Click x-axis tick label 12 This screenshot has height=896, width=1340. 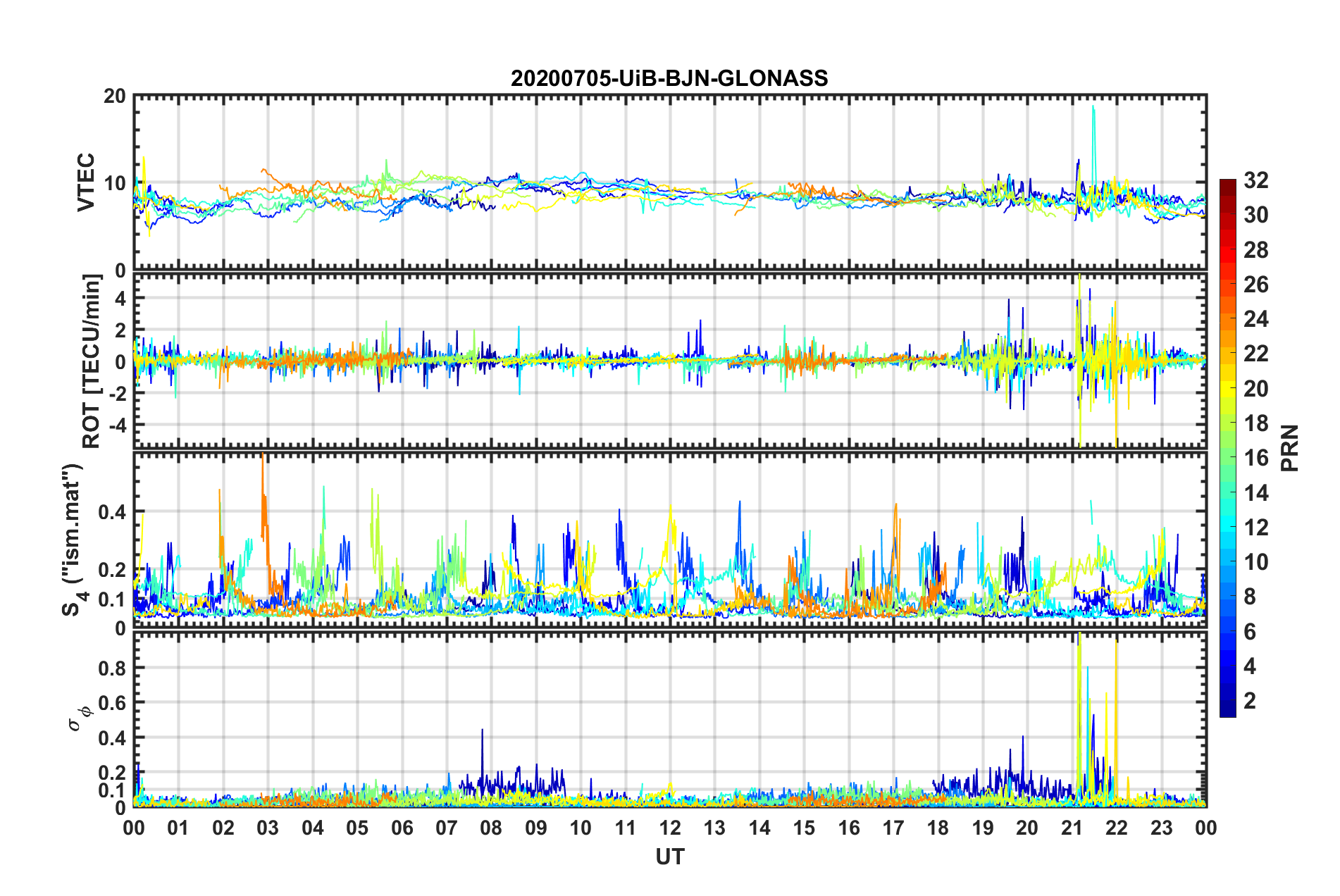pos(670,828)
